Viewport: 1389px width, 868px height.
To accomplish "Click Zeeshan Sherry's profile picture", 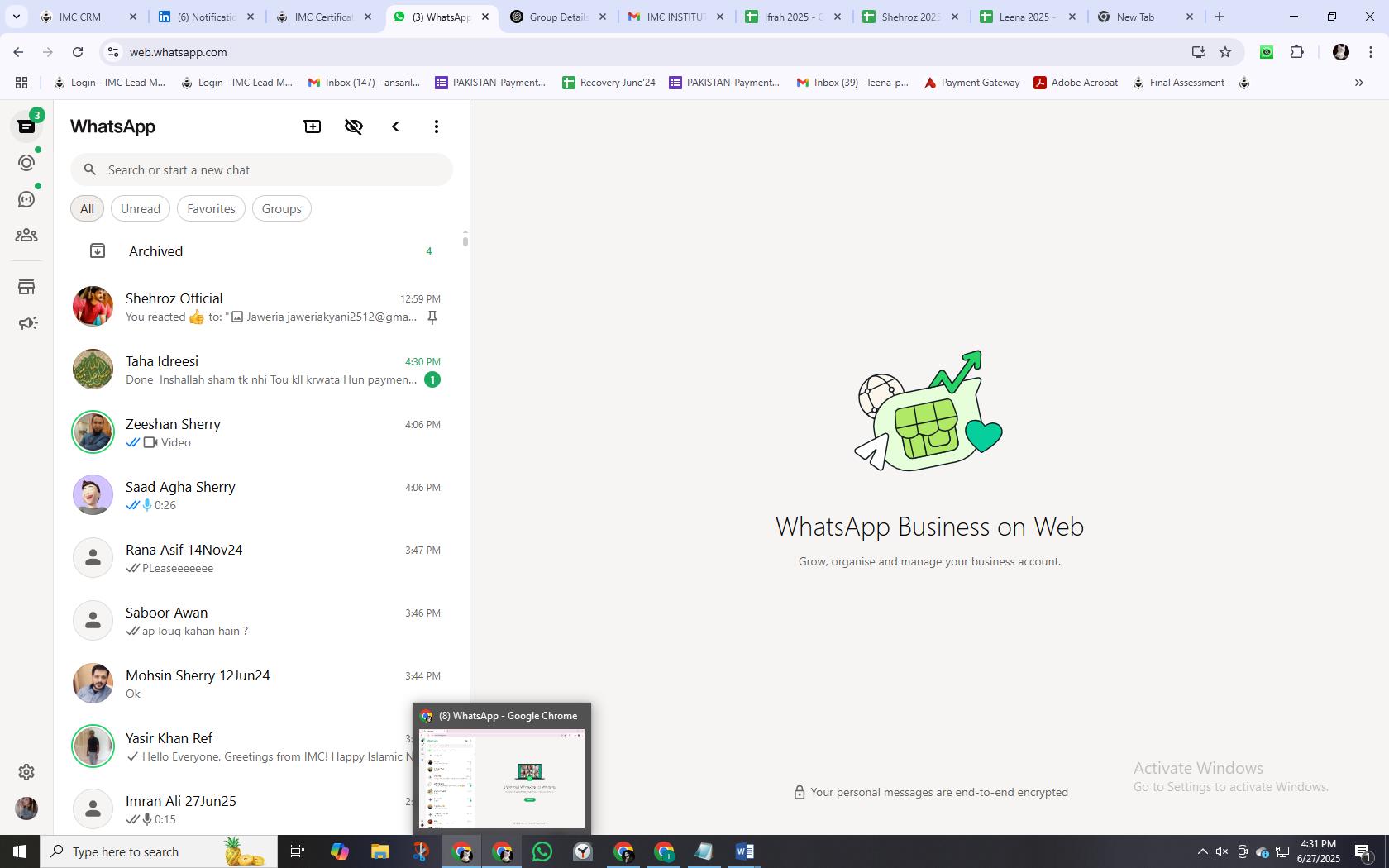I will (93, 432).
